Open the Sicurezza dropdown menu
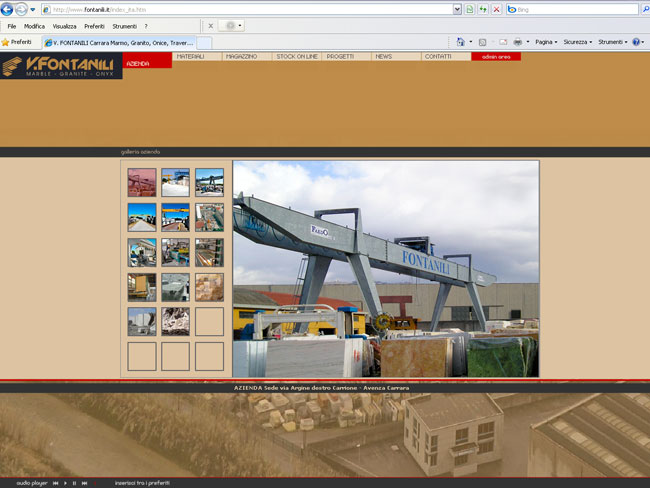The image size is (650, 488). pyautogui.click(x=577, y=42)
